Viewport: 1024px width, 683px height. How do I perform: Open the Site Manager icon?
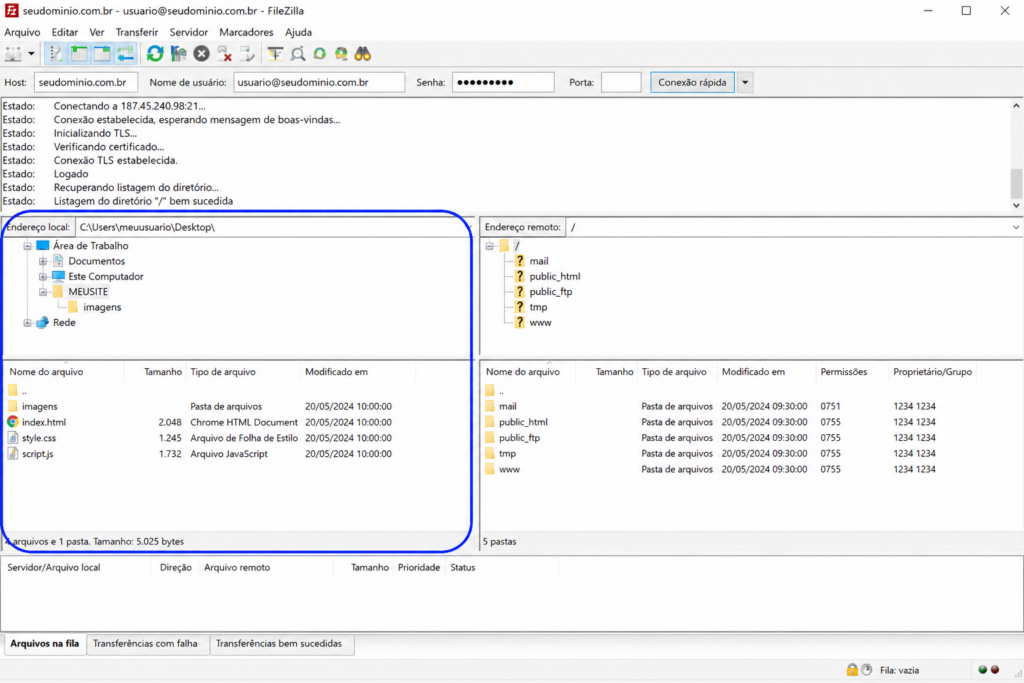(13, 54)
